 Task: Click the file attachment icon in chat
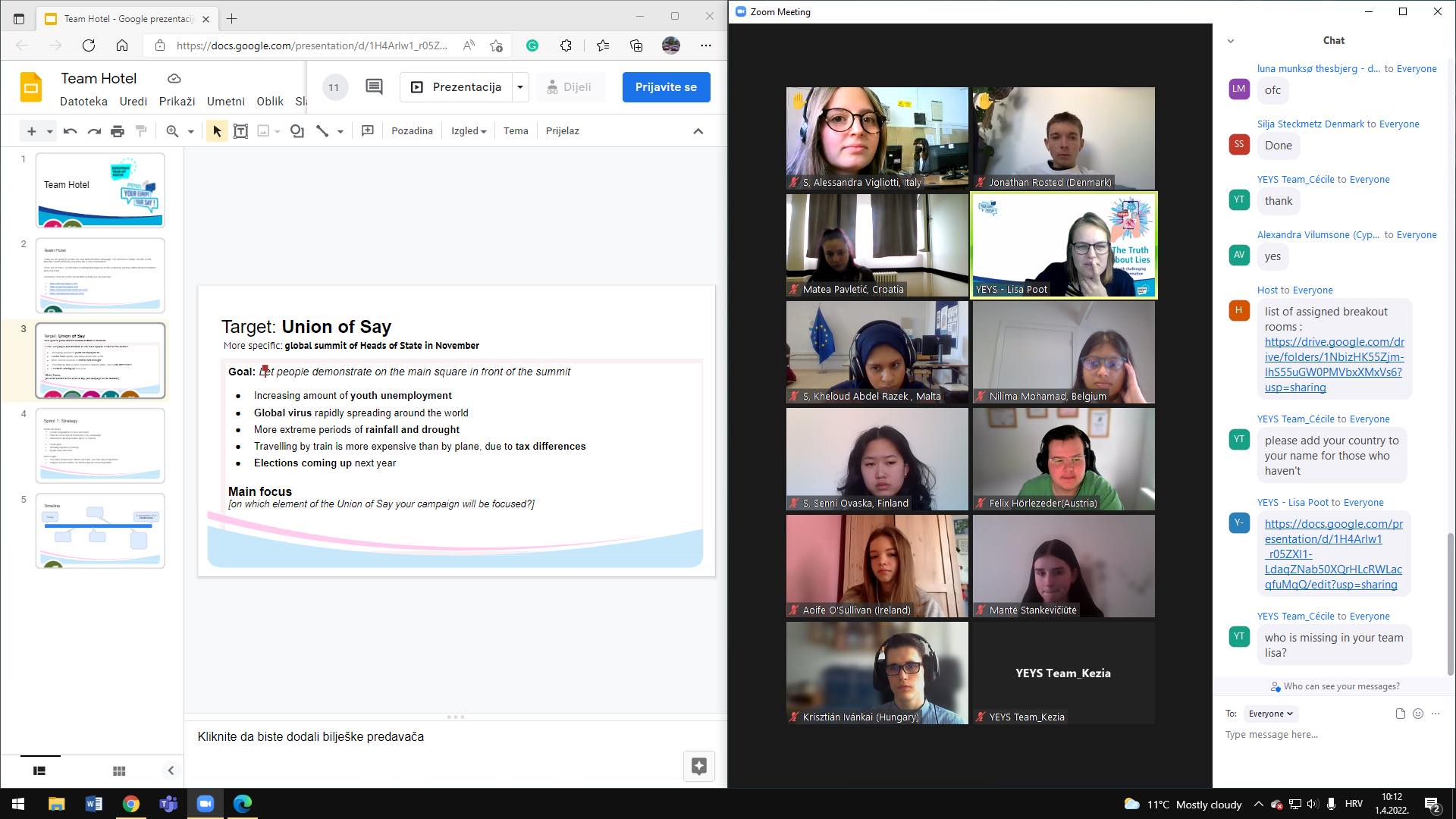[x=1400, y=714]
